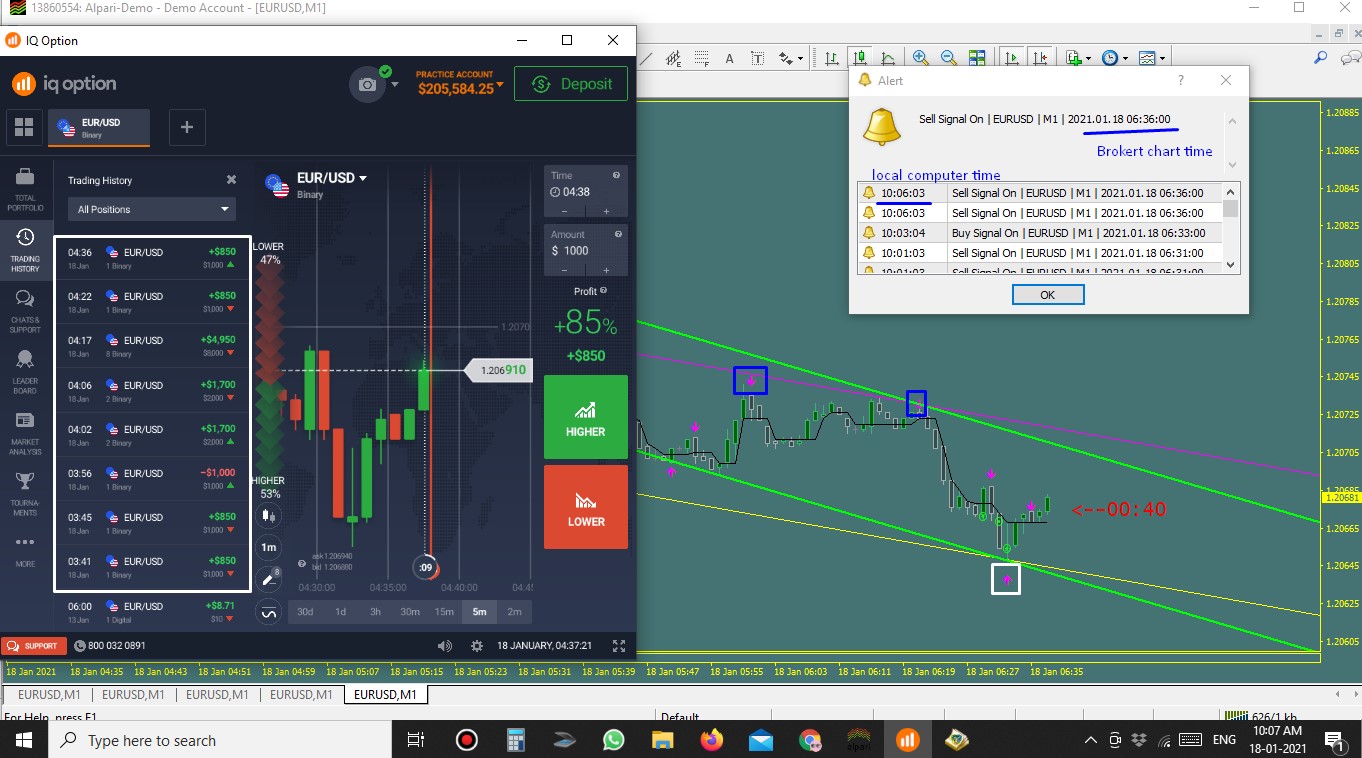Select the 3h chart range
The image size is (1362, 758).
coord(375,612)
